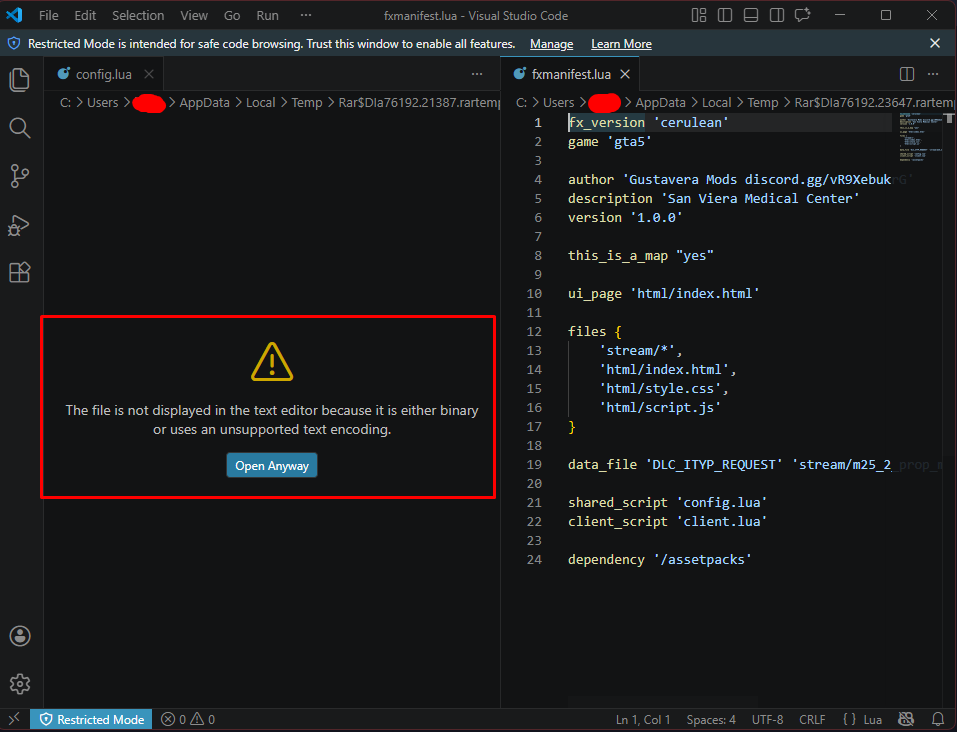The height and width of the screenshot is (732, 957).
Task: Click the Open Anyway button
Action: (x=271, y=465)
